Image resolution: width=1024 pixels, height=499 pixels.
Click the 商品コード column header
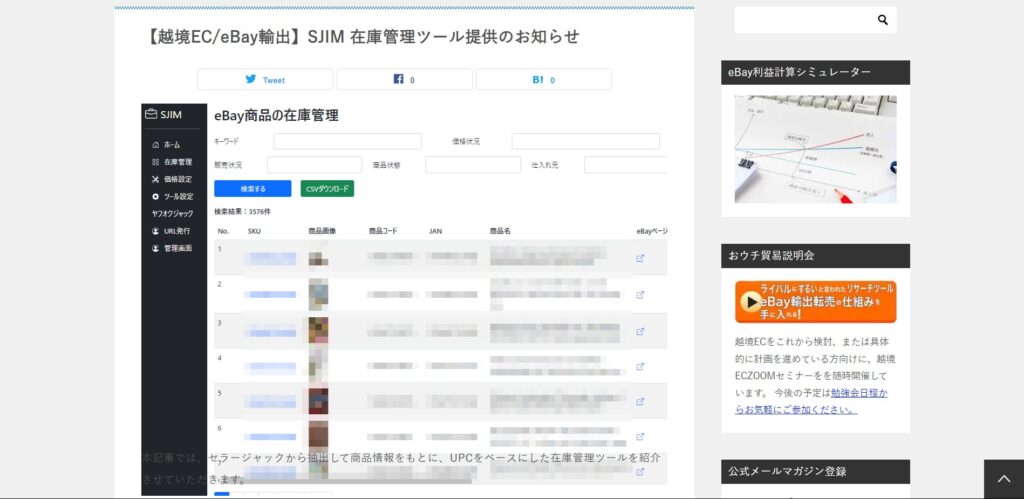383,231
